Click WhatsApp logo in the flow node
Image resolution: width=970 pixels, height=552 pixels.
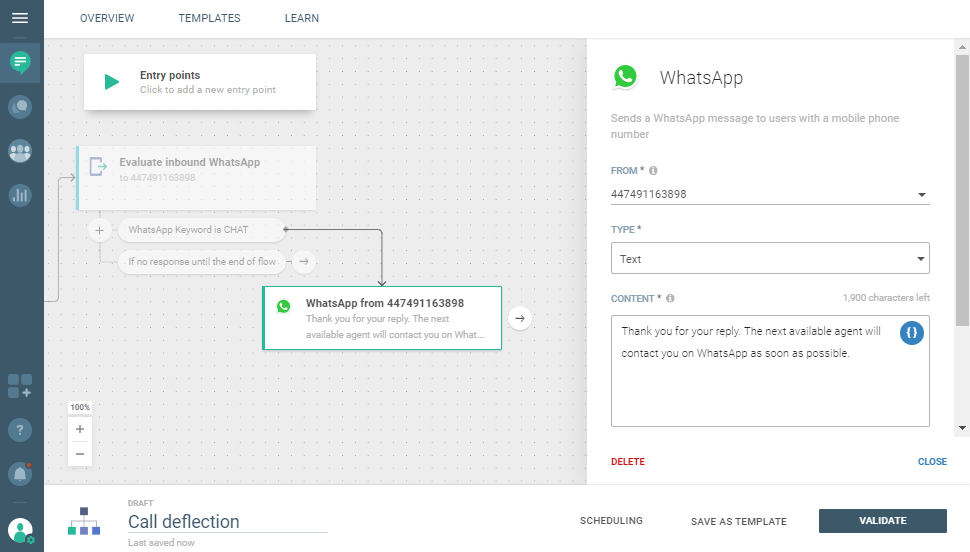[283, 306]
